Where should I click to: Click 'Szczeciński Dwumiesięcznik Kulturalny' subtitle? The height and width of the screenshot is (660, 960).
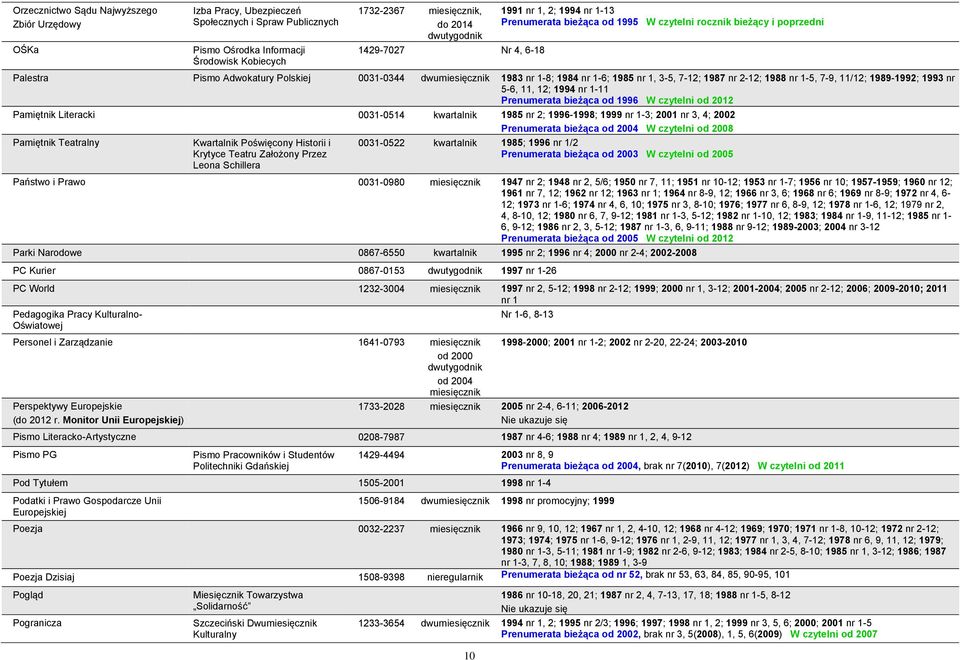[x=255, y=629]
